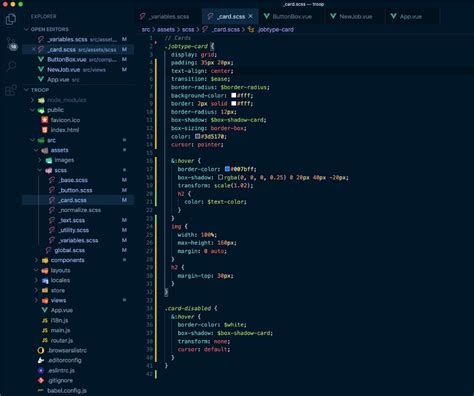Open _text.scss from the file tree
This screenshot has height=396, width=474.
[x=78, y=220]
